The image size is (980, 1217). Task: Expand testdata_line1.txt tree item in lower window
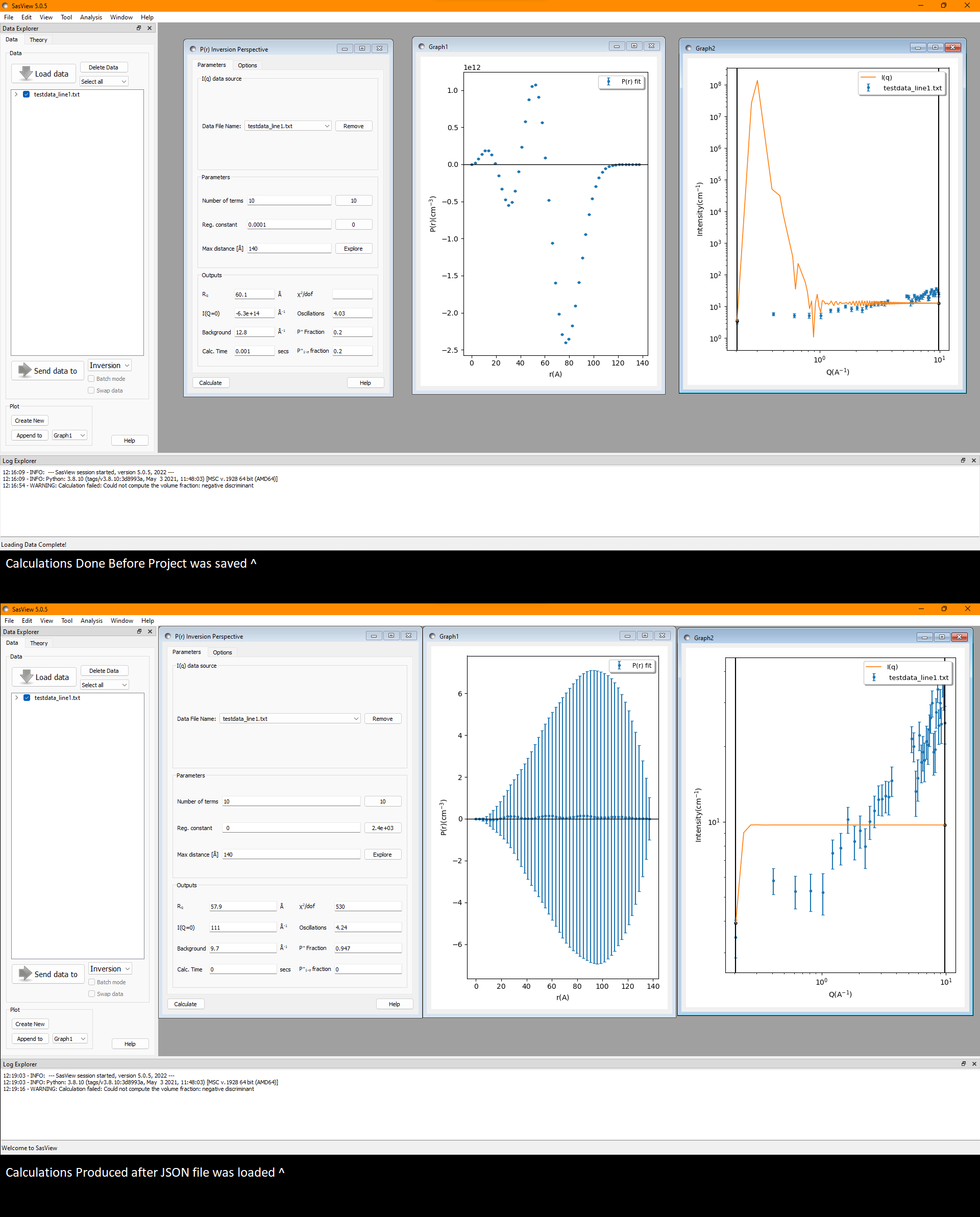17,698
